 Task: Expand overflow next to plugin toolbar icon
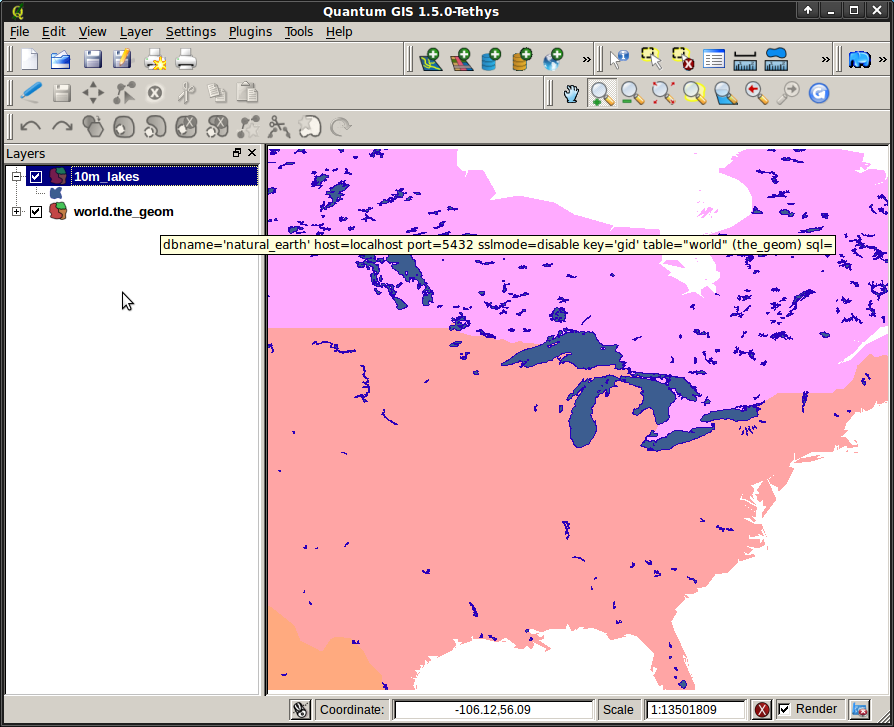point(883,59)
